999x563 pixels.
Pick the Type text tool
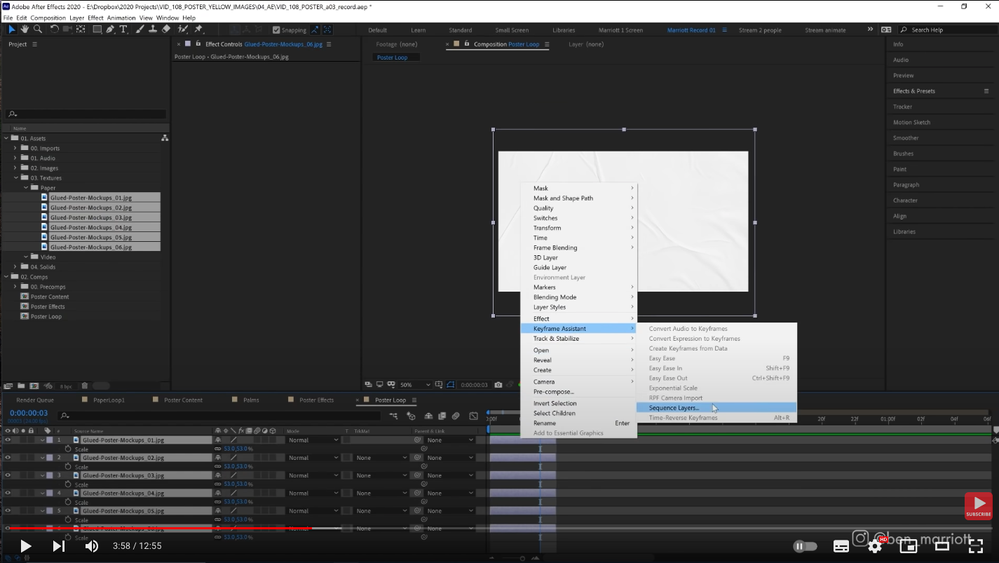(x=124, y=30)
